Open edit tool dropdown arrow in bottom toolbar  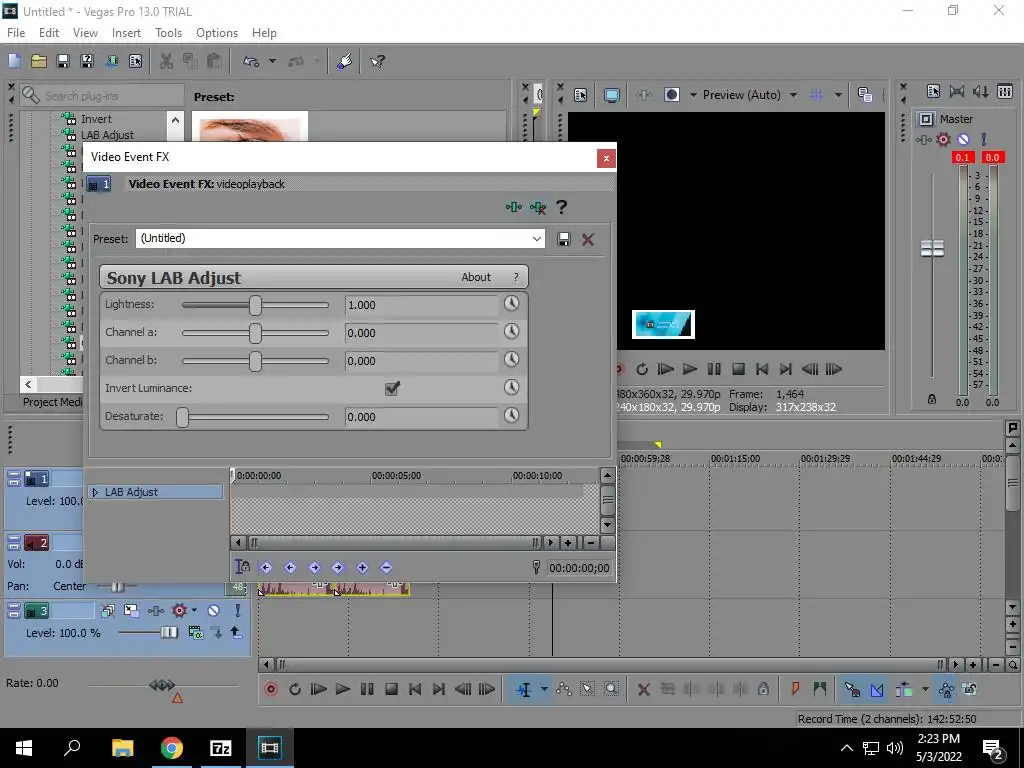click(544, 689)
